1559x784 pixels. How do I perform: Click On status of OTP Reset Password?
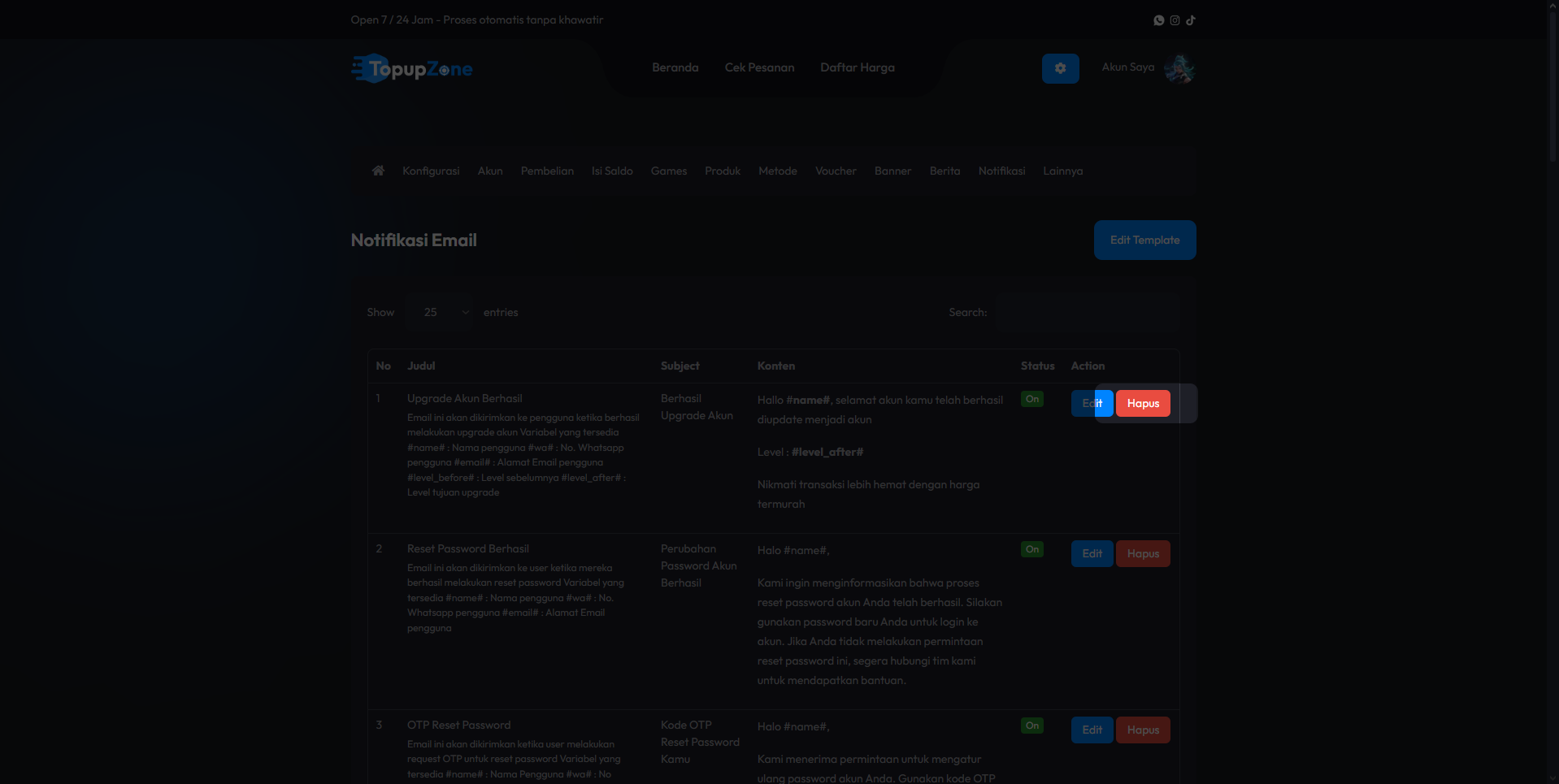click(x=1032, y=726)
